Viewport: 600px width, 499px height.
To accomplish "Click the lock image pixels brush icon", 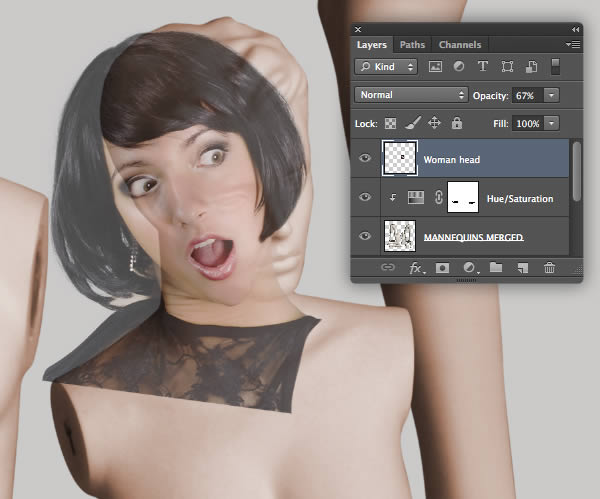I will click(x=412, y=123).
